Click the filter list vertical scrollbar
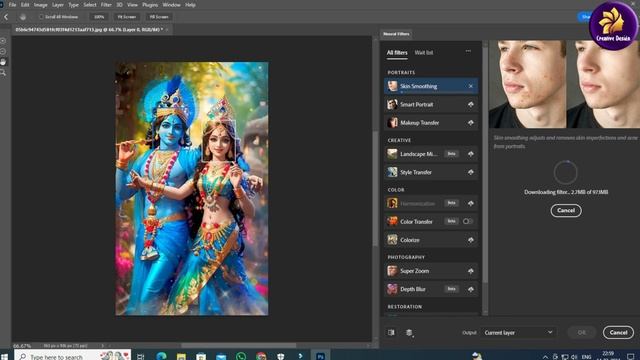 click(485, 163)
